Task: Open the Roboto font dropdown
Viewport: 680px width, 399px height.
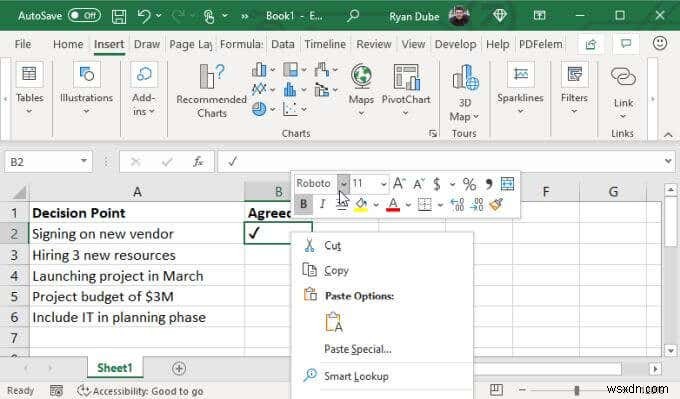Action: pos(343,183)
